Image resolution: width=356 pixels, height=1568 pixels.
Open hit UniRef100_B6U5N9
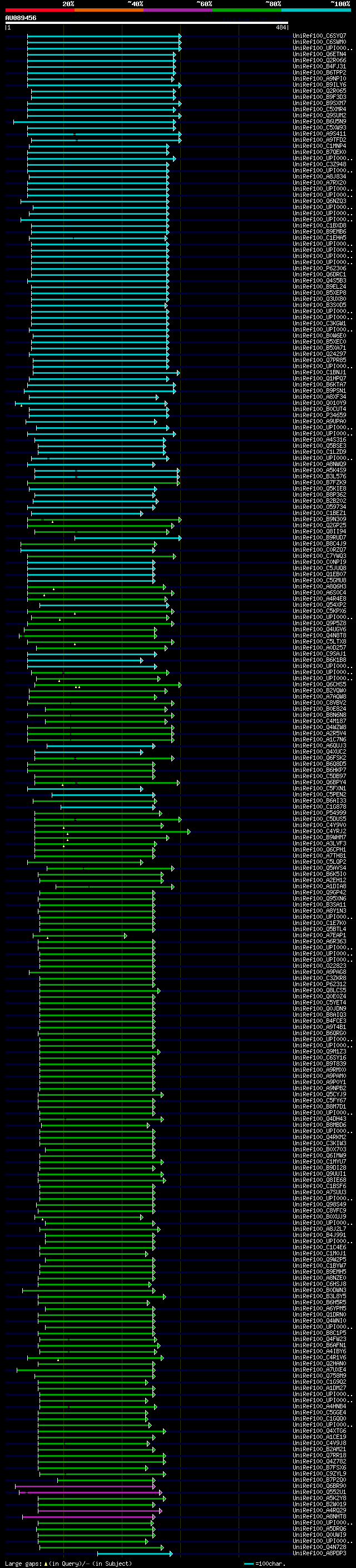[x=319, y=121]
